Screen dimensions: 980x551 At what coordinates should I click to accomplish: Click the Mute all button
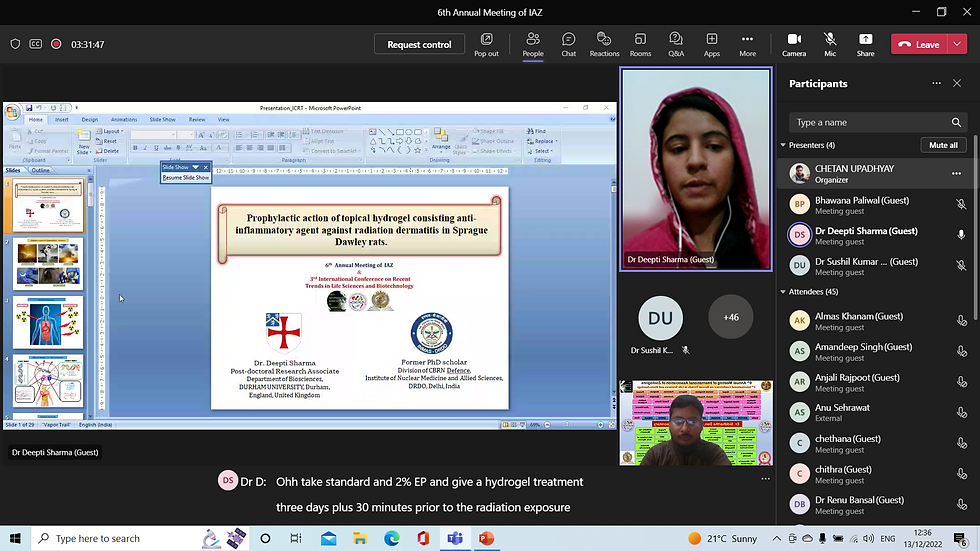[943, 145]
